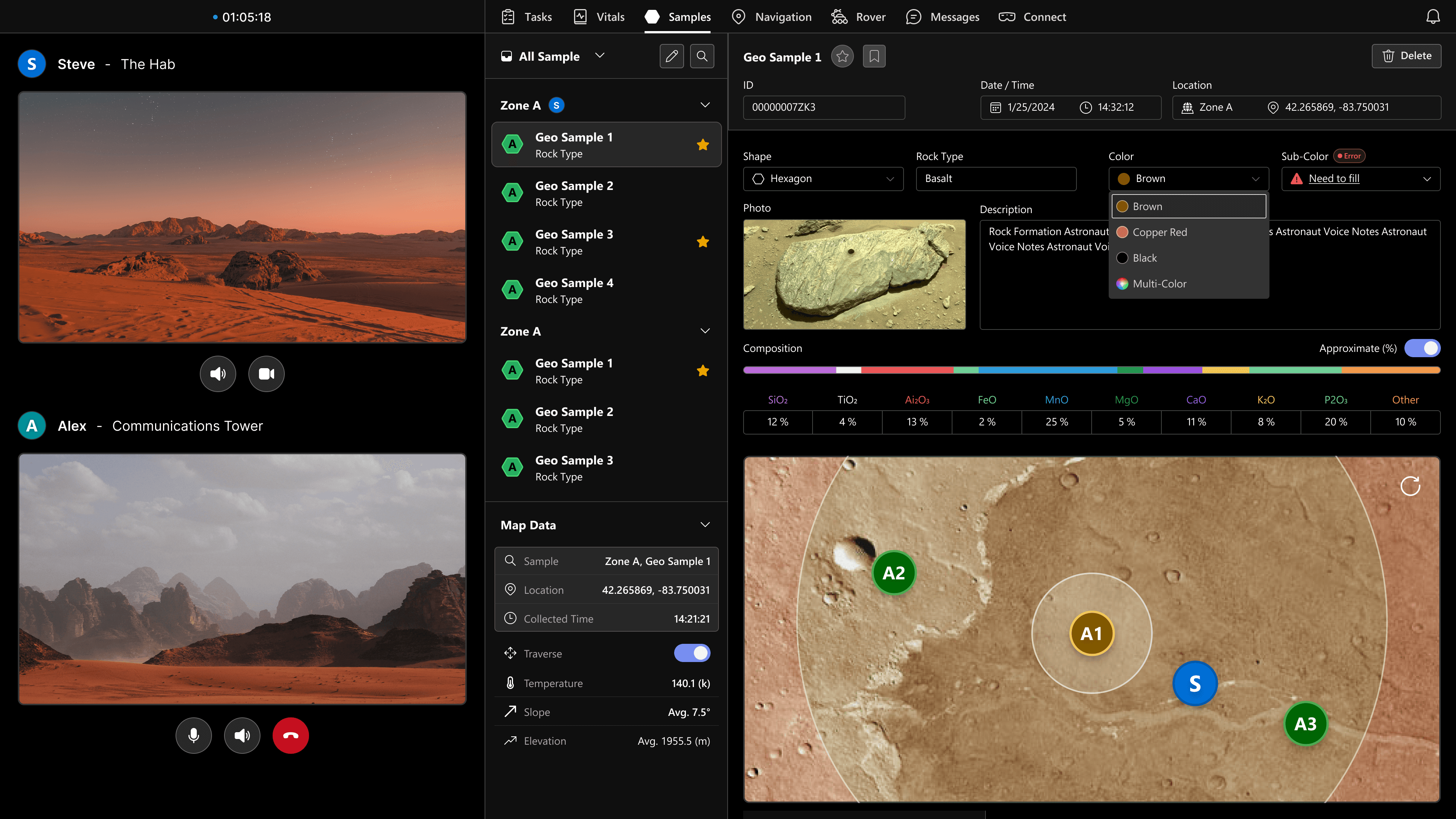Screen dimensions: 1456x819
Task: Reset the map with refresh icon
Action: click(x=1410, y=486)
